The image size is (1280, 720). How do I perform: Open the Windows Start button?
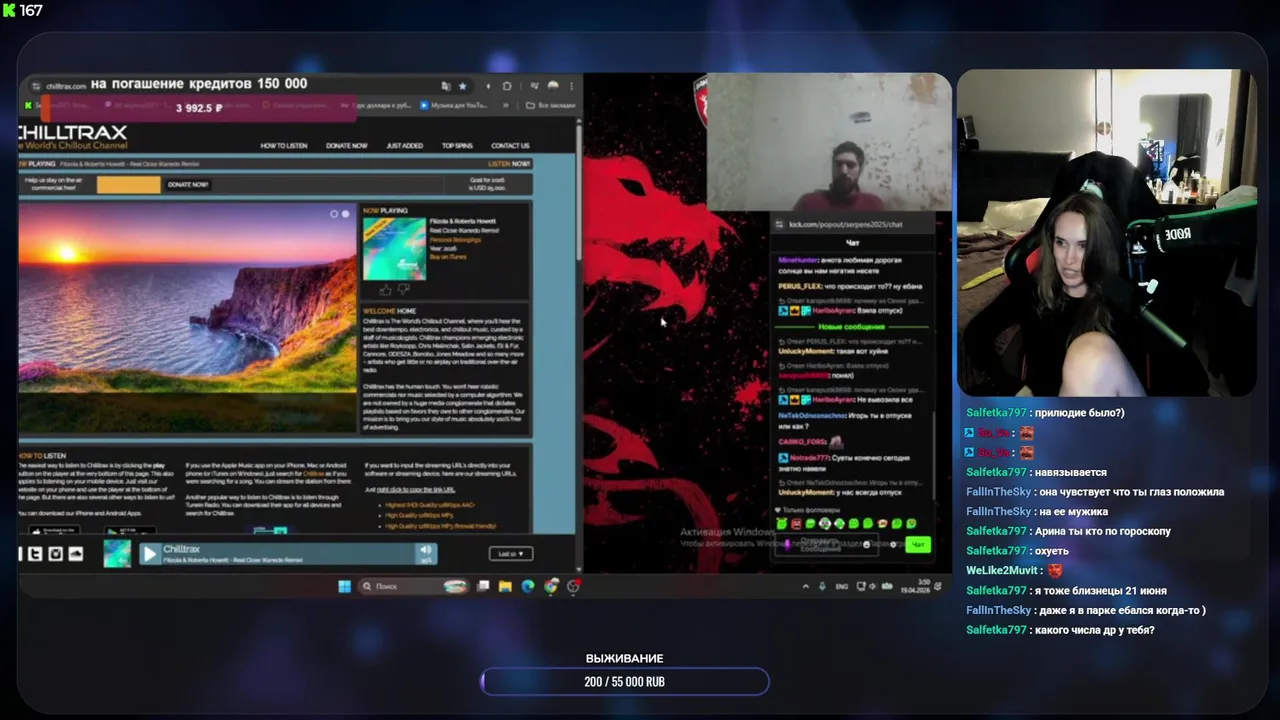pyautogui.click(x=344, y=586)
